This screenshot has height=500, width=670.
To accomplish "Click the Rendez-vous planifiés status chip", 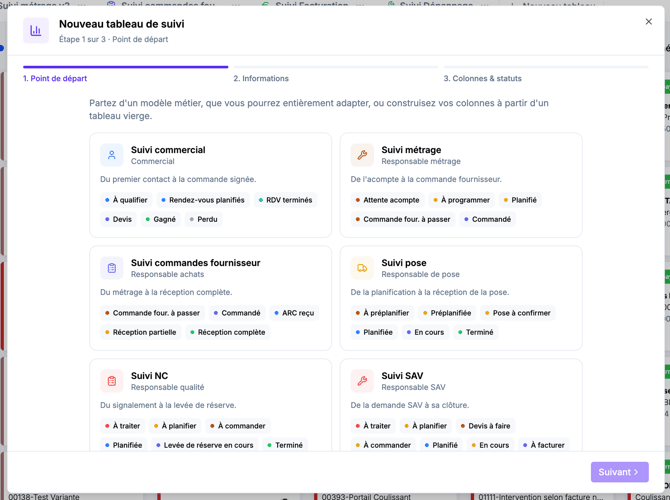I will [x=203, y=200].
